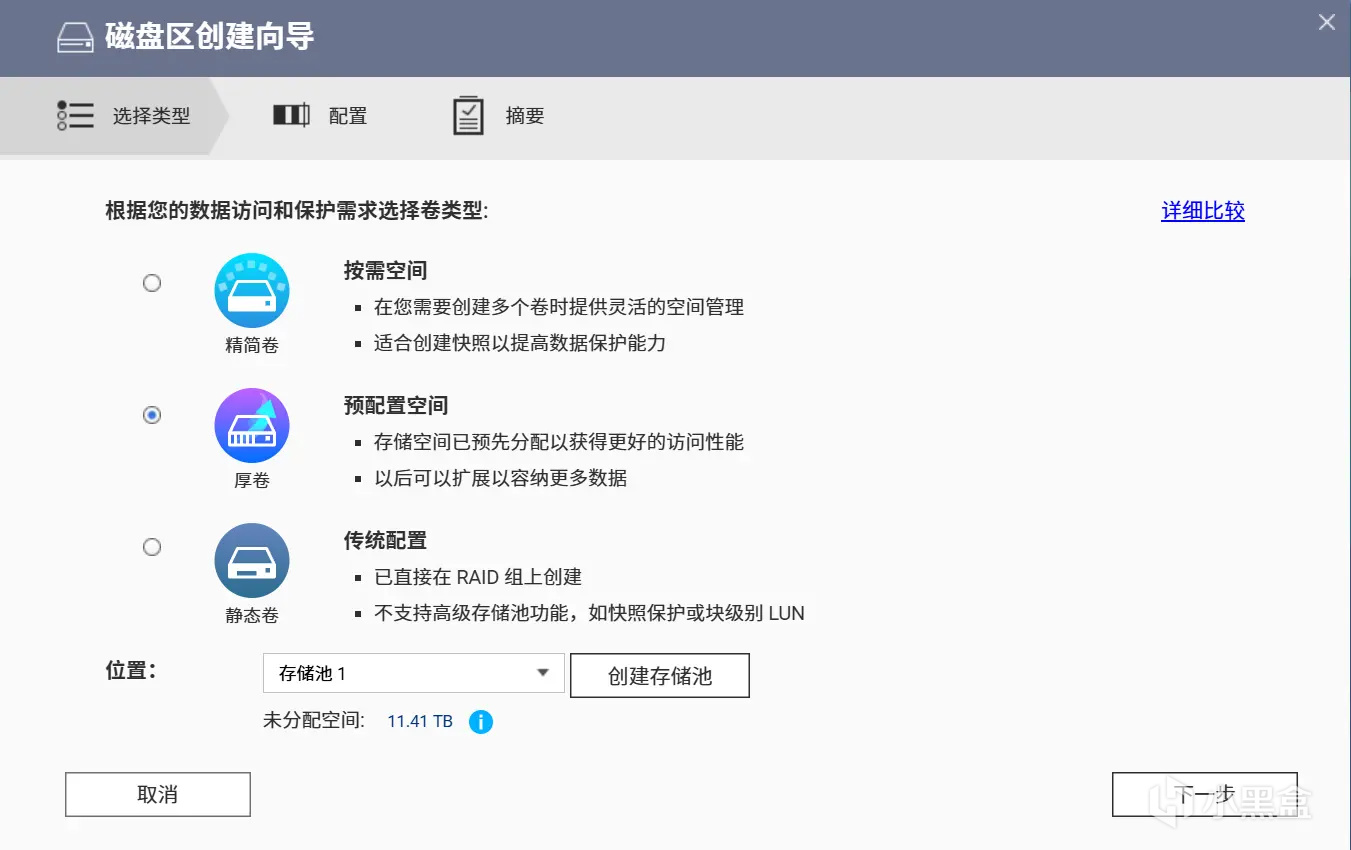Close the 磁盘区创建向导 dialog

tap(1327, 22)
